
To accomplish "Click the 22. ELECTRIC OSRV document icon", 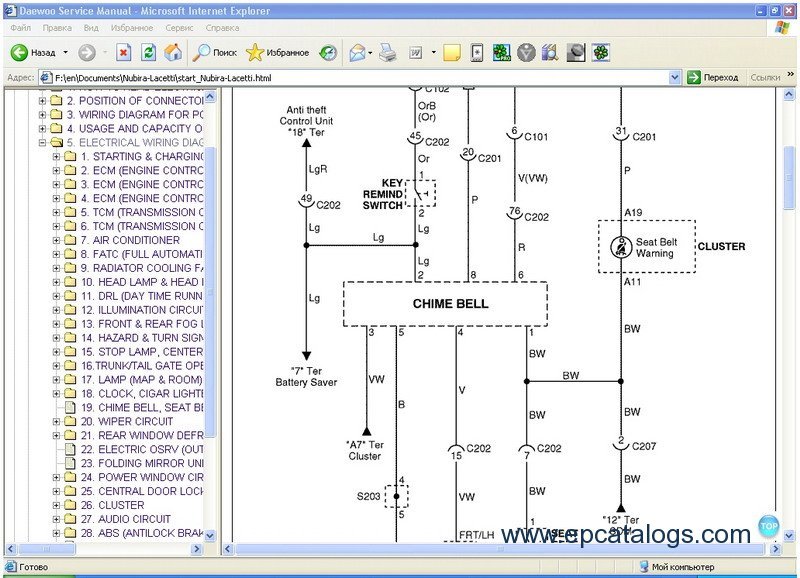I will coord(70,449).
